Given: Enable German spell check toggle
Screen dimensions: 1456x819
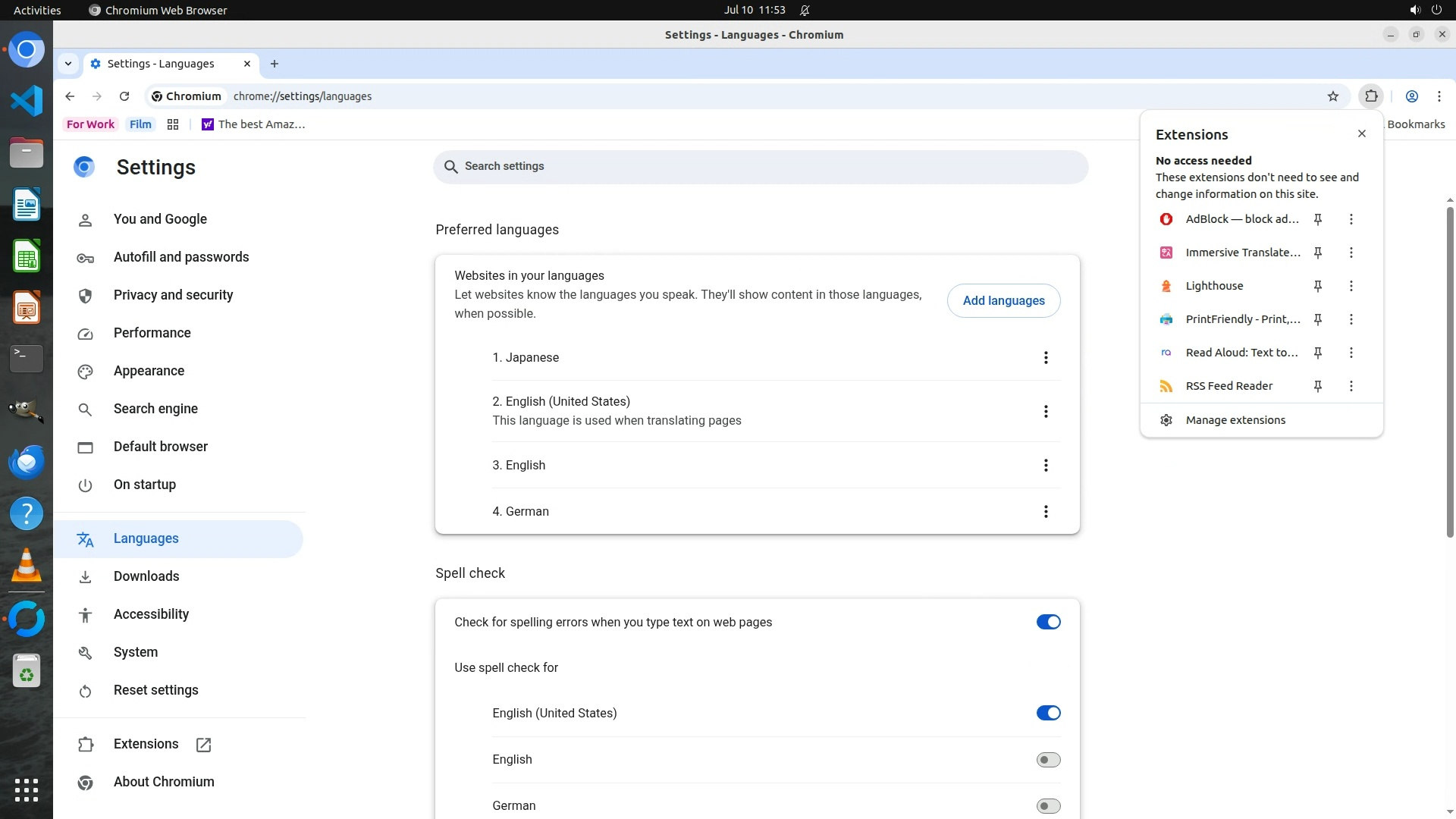Looking at the screenshot, I should pyautogui.click(x=1048, y=805).
